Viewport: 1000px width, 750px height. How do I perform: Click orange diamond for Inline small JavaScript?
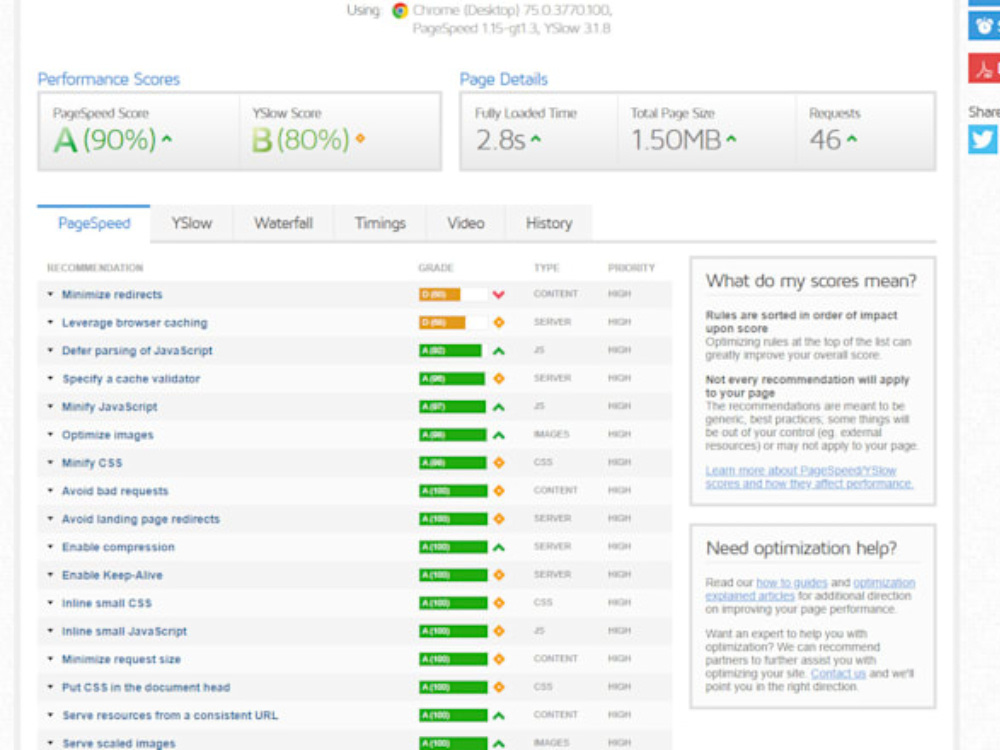coord(499,631)
